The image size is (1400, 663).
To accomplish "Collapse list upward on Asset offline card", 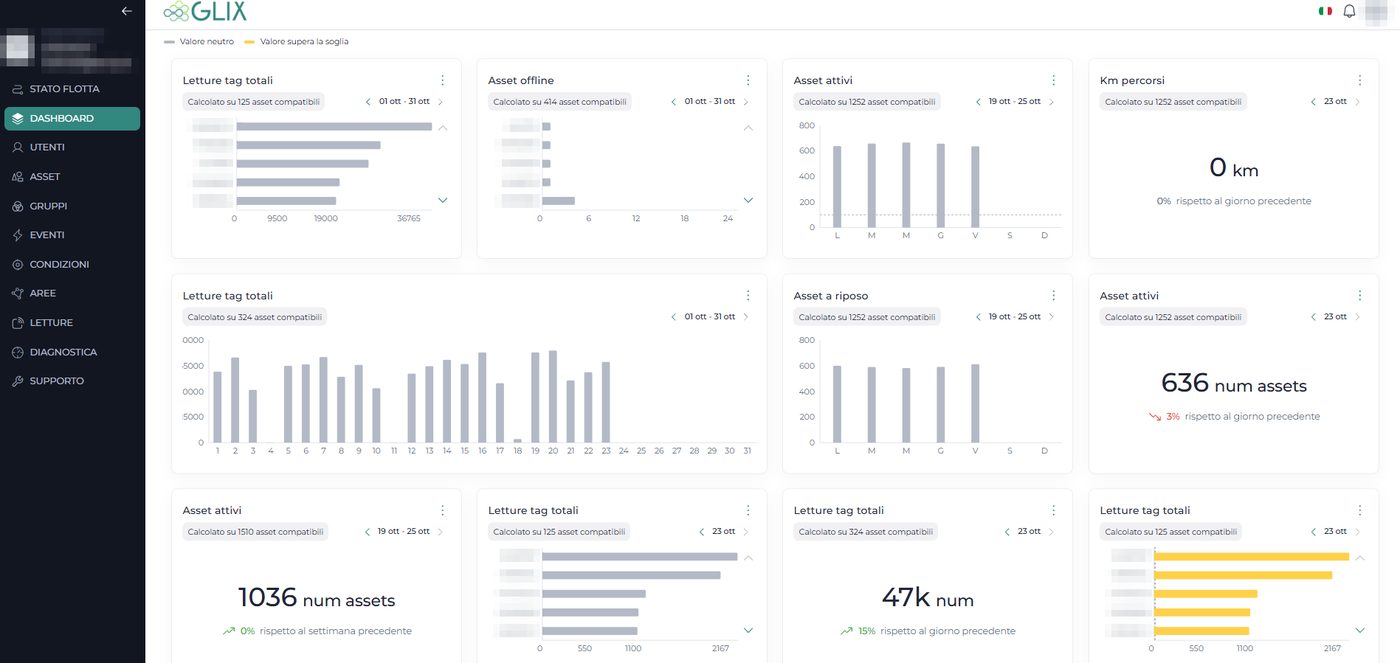I will pyautogui.click(x=748, y=128).
